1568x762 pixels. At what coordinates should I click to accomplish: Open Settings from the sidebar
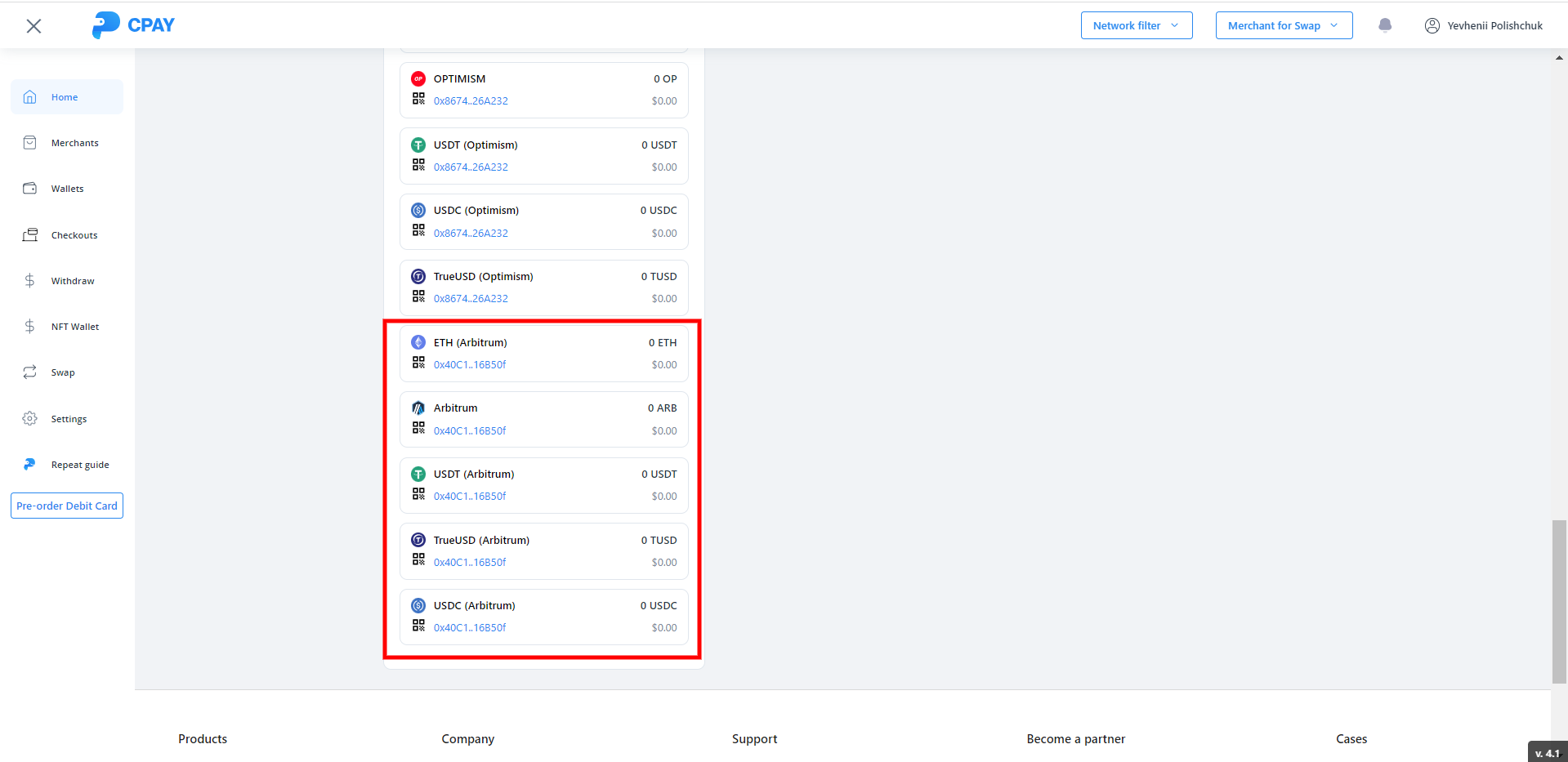[x=69, y=419]
